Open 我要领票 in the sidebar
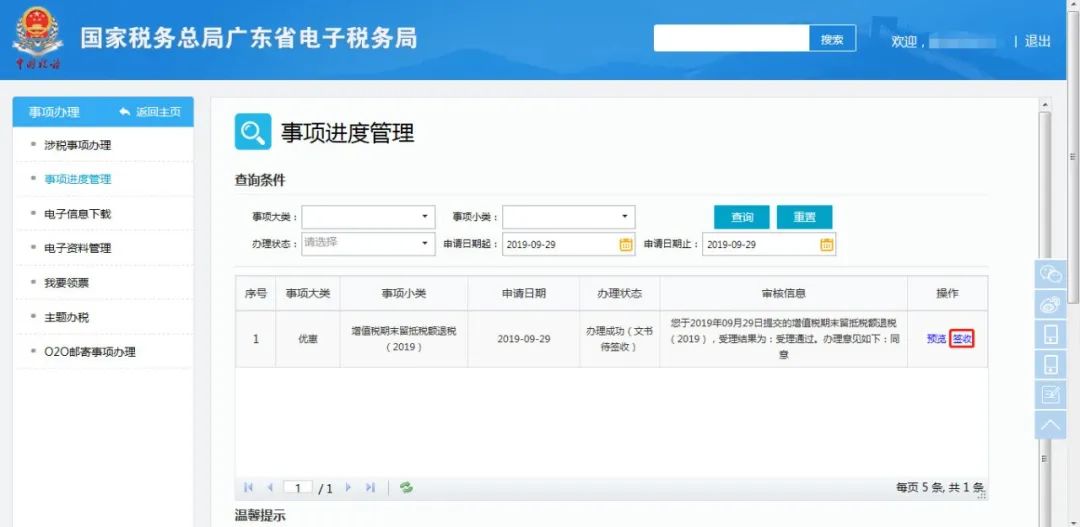The image size is (1080, 527). tap(66, 283)
